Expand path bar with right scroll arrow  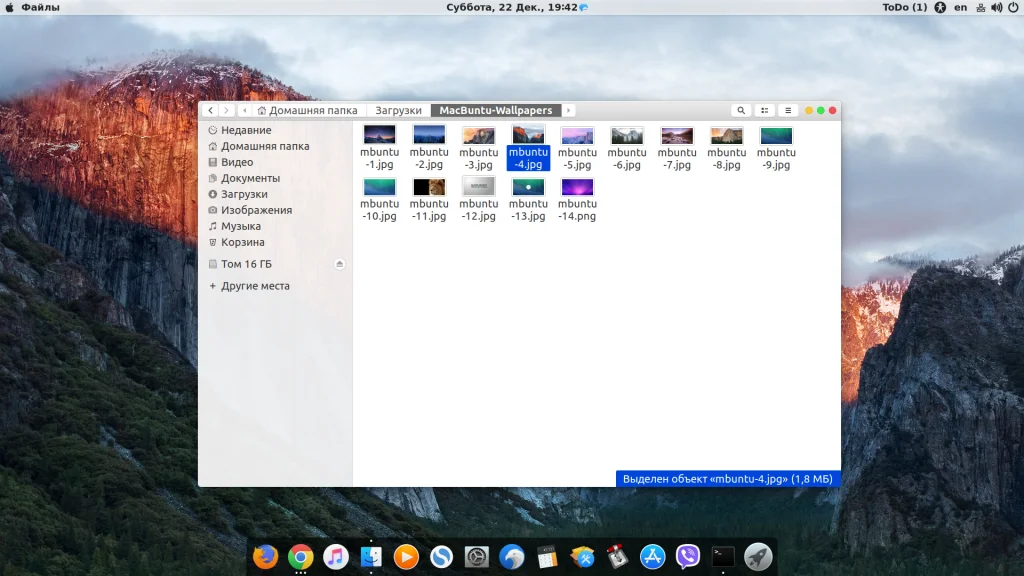568,110
